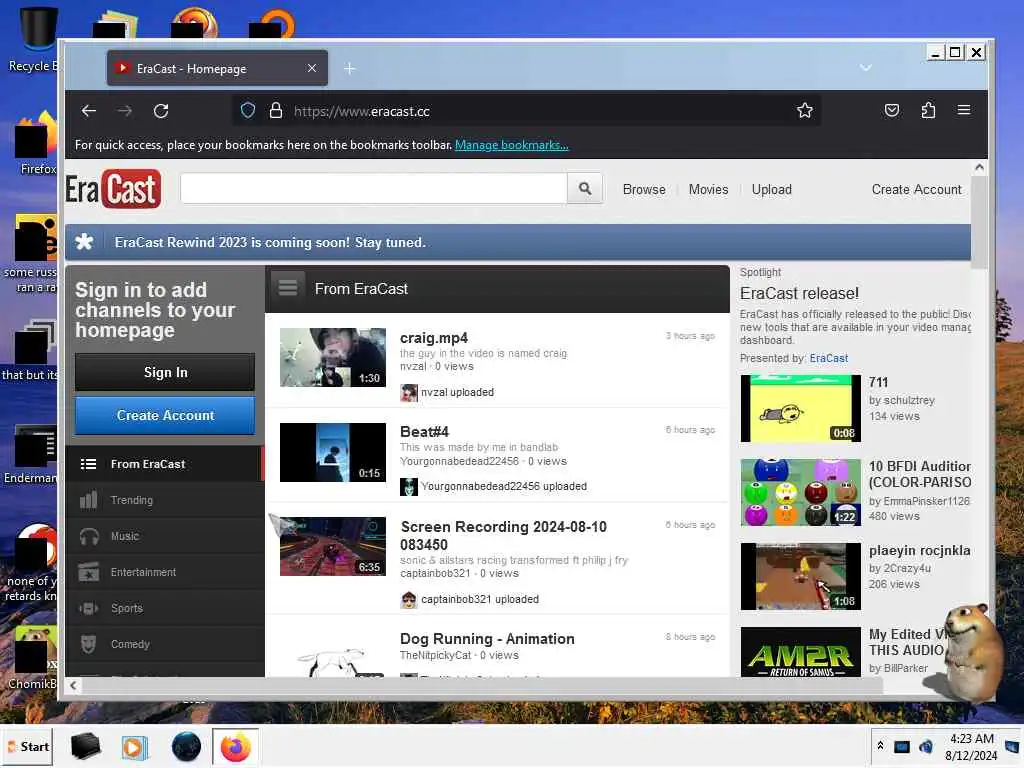Open the Manage bookmarks link
This screenshot has width=1024, height=768.
pos(511,145)
